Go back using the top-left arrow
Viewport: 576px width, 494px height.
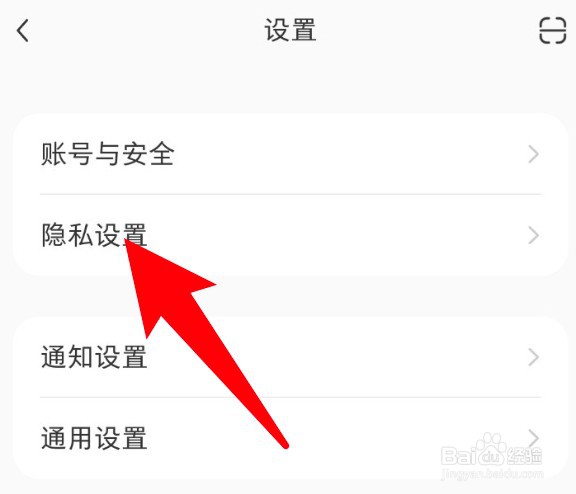(x=22, y=31)
